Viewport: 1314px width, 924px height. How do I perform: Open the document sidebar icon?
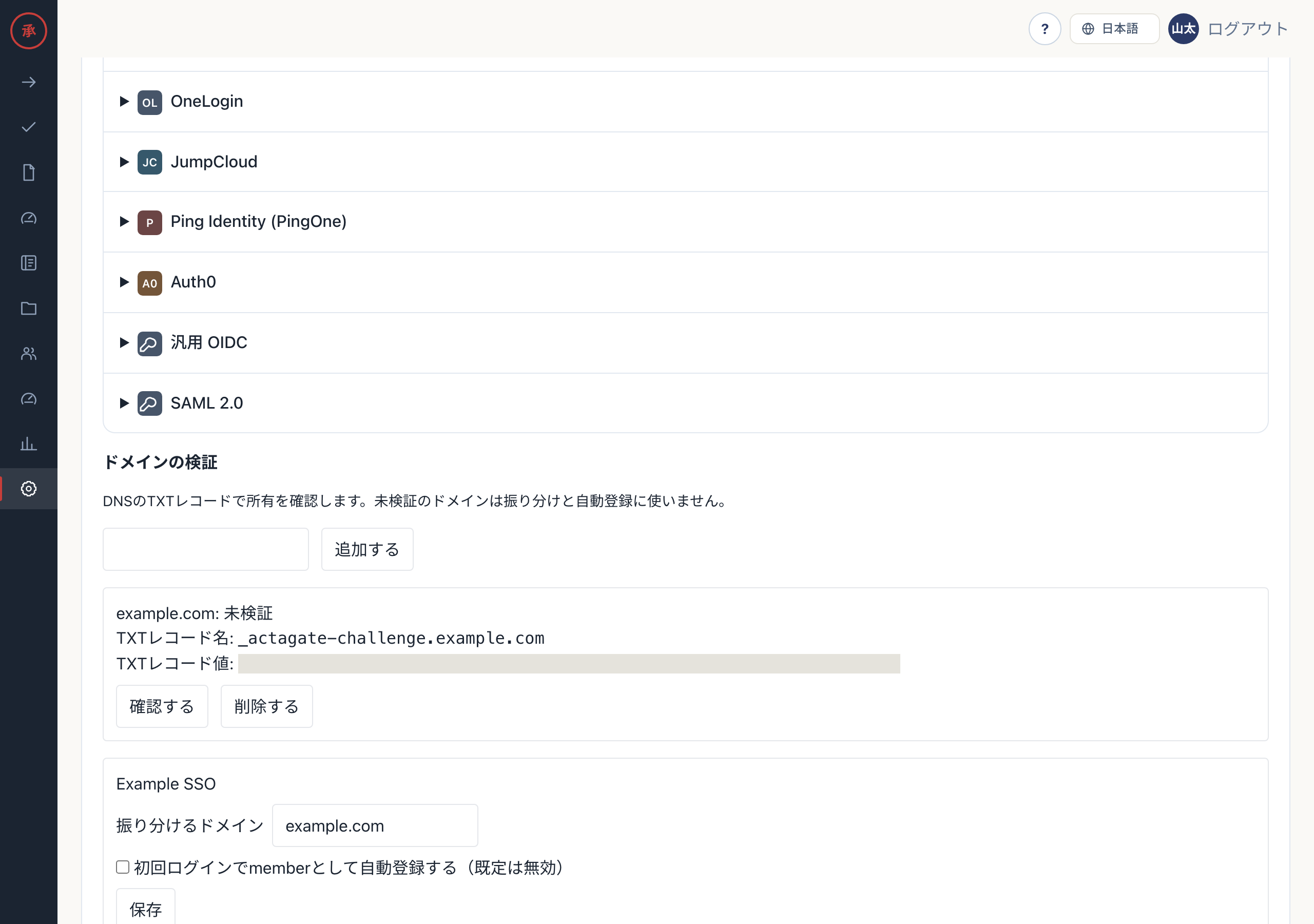pos(29,172)
